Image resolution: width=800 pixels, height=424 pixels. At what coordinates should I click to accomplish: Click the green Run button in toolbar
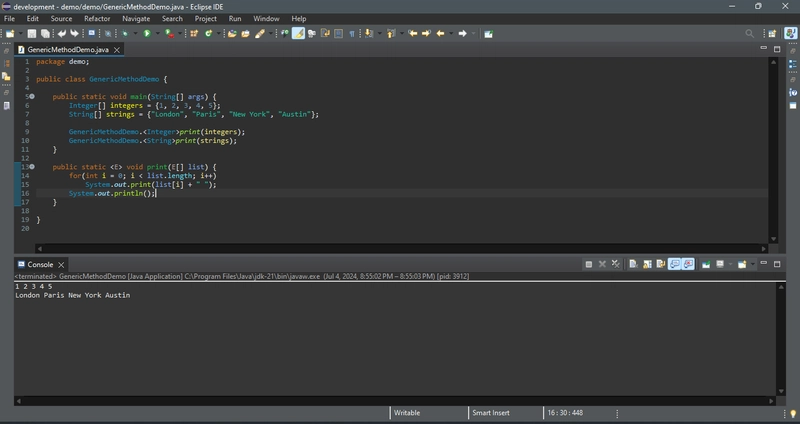point(147,34)
